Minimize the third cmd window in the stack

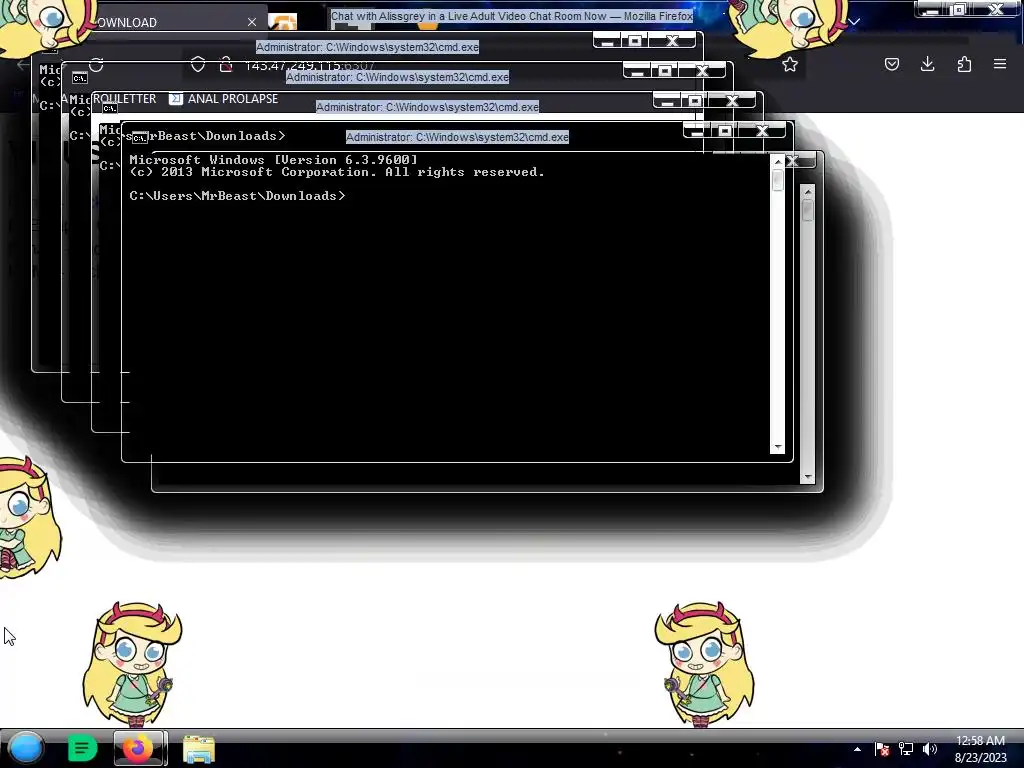coord(637,71)
